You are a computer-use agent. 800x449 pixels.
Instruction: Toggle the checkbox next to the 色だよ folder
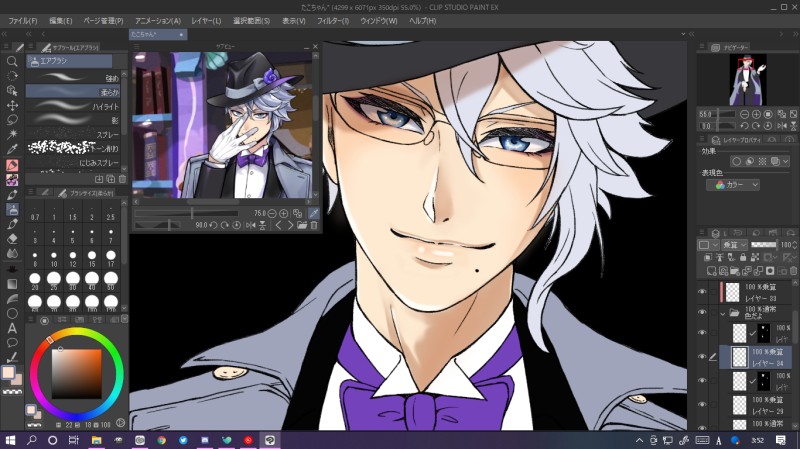[x=714, y=312]
